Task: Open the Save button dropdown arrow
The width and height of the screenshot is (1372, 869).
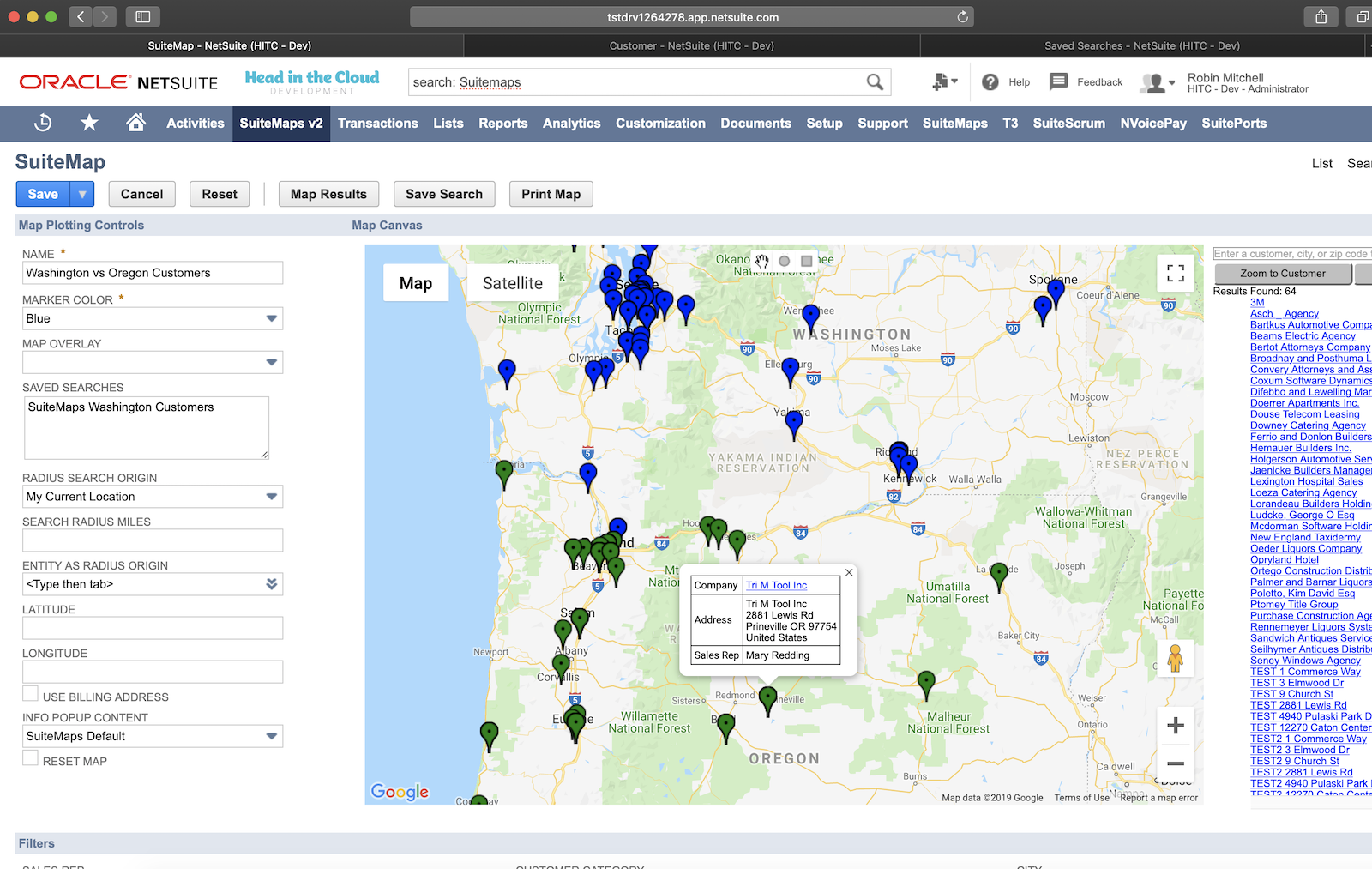Action: 82,194
